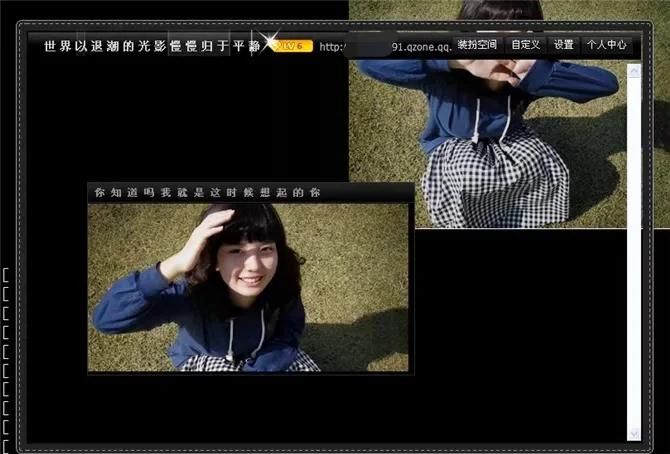This screenshot has width=670, height=454.
Task: Open the 装扮空间 menu
Action: click(x=477, y=45)
